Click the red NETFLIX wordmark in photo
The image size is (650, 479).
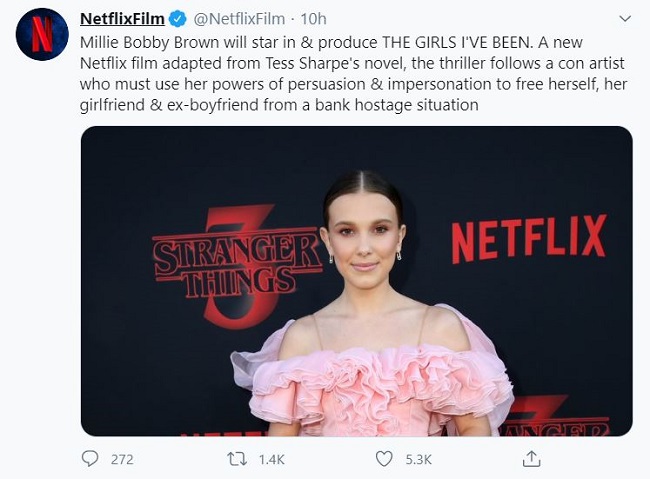(x=527, y=240)
